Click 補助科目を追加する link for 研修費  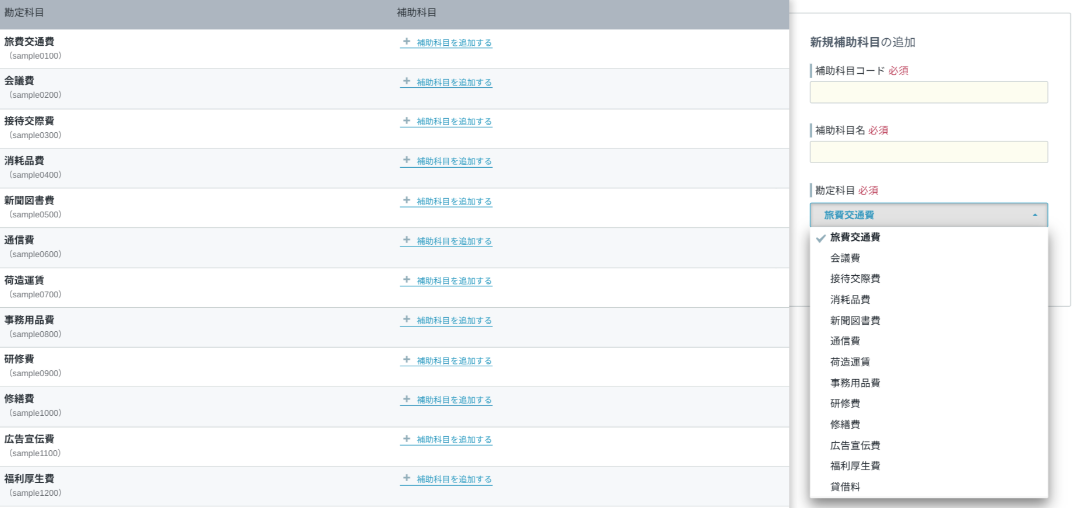(446, 360)
